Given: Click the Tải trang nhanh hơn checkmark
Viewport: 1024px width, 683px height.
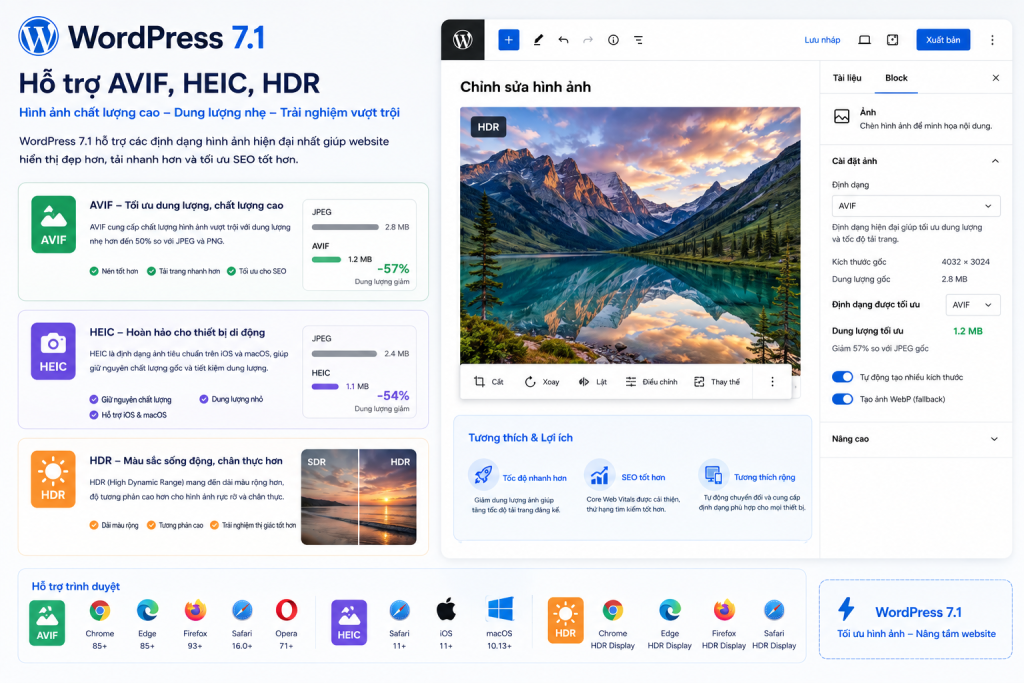Looking at the screenshot, I should (152, 271).
